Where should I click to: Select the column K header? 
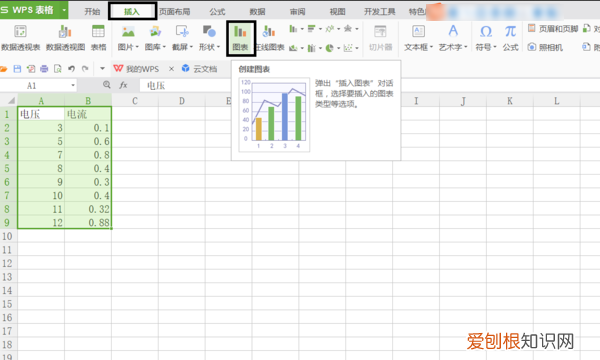(x=510, y=101)
